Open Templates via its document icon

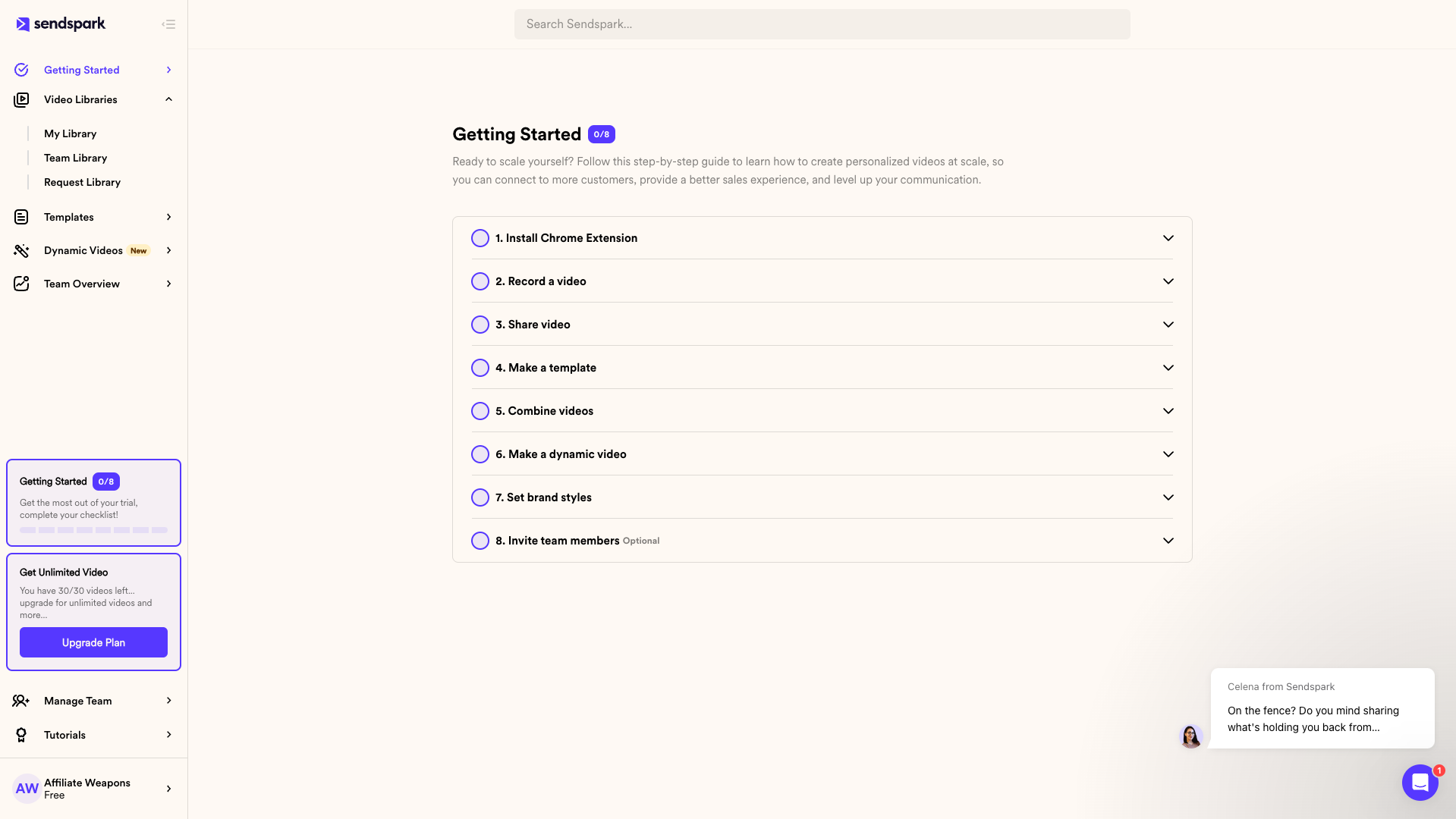(x=21, y=217)
